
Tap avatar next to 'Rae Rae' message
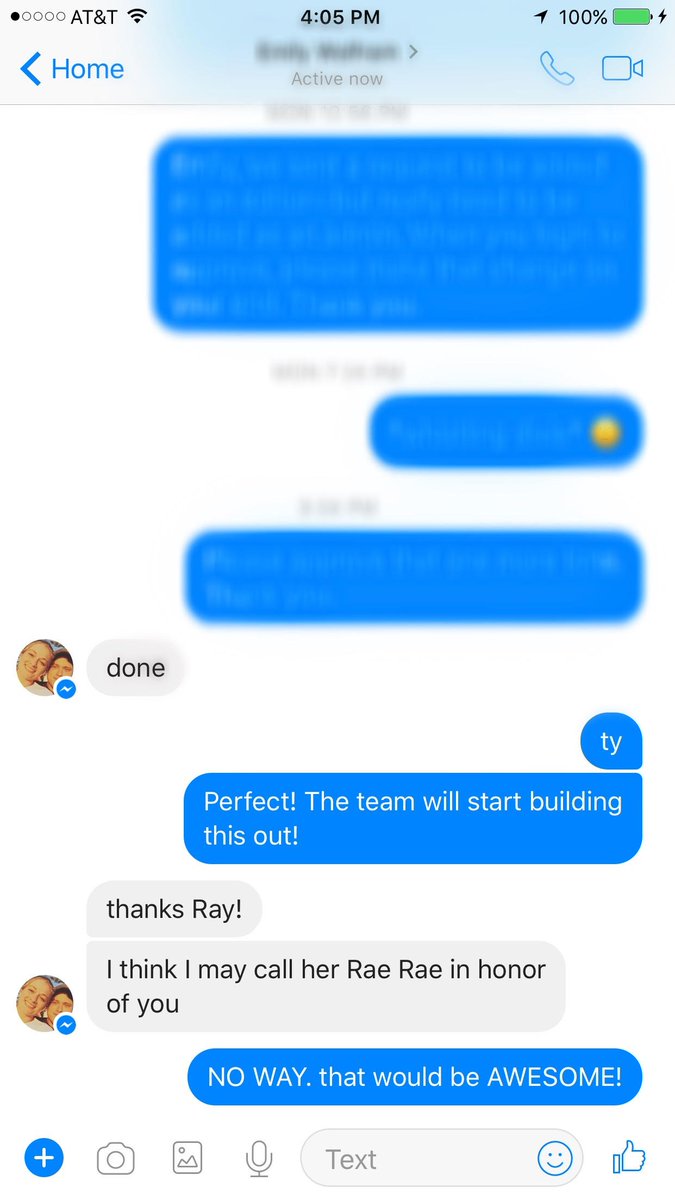(45, 1003)
